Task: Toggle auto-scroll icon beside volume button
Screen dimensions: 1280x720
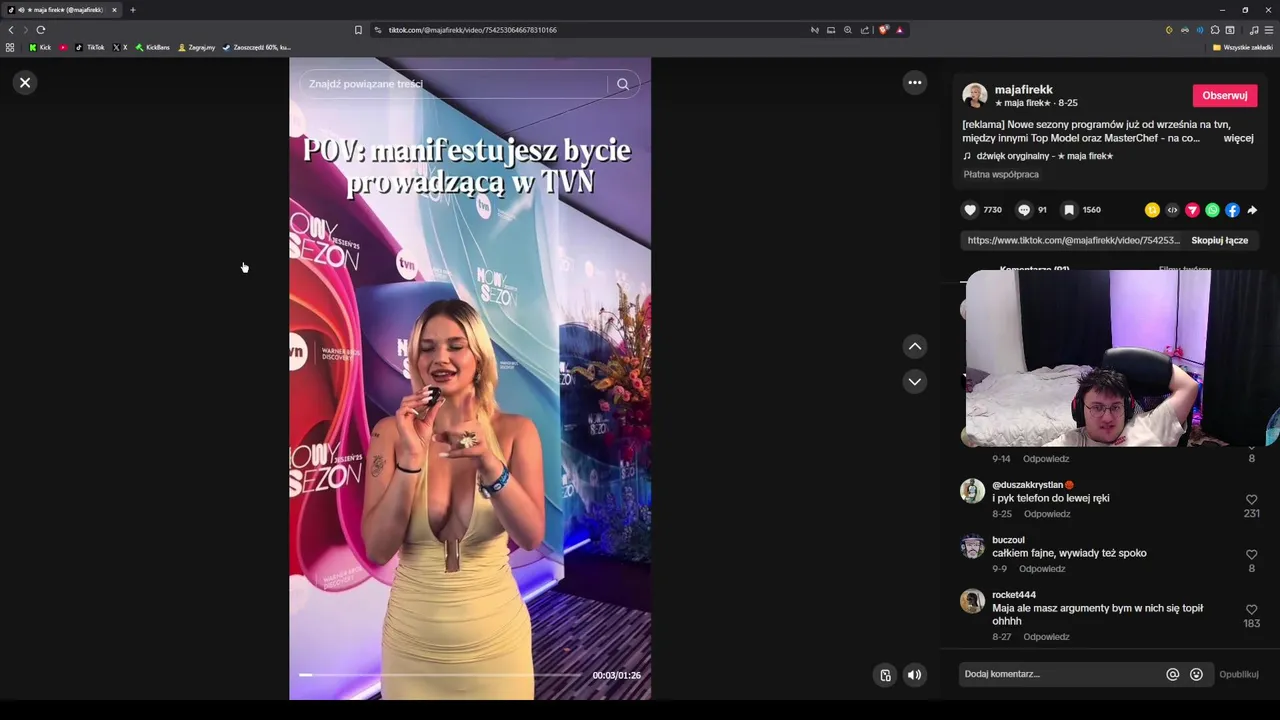Action: 885,675
